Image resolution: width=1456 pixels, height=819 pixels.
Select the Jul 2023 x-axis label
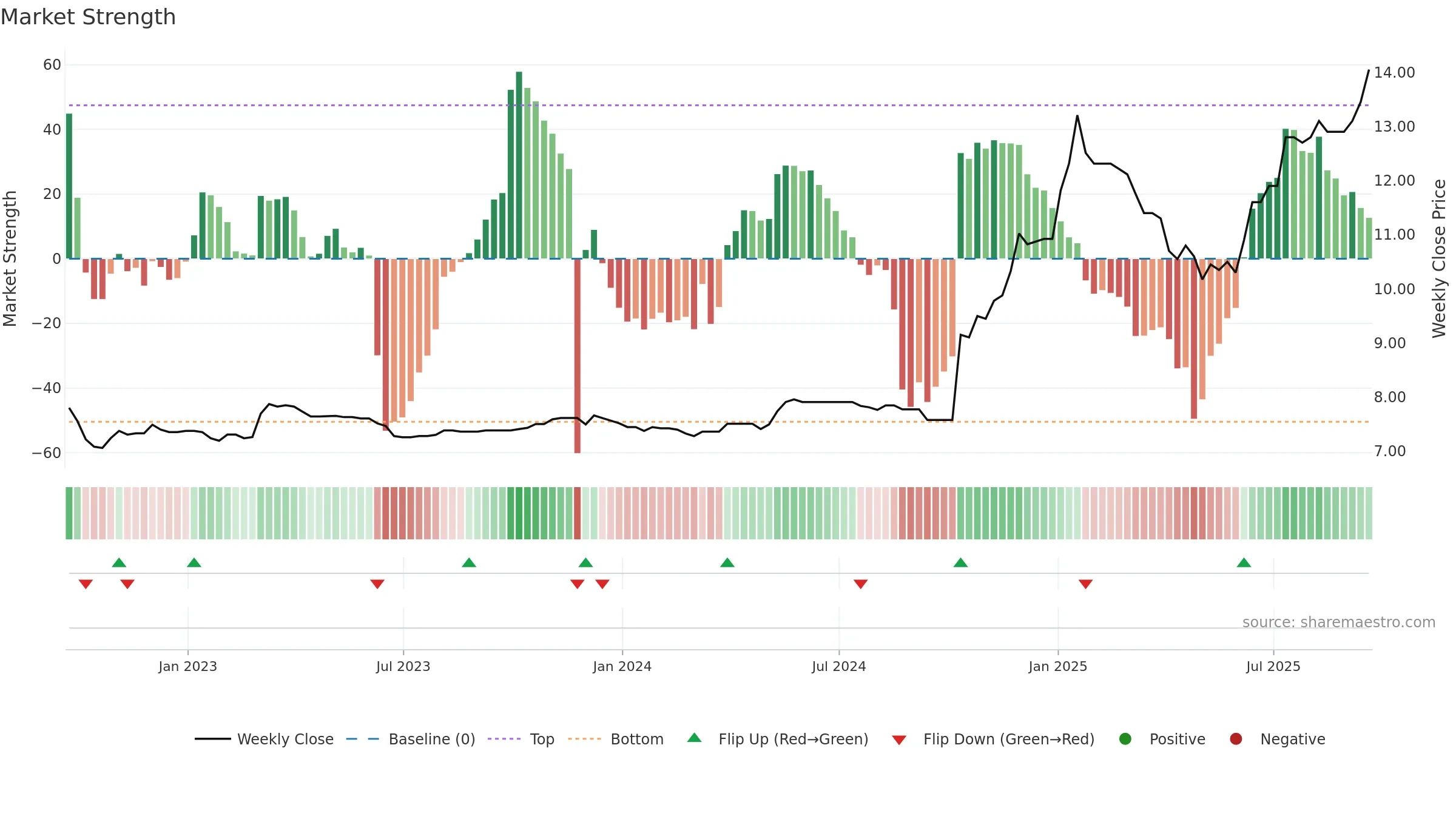click(403, 666)
